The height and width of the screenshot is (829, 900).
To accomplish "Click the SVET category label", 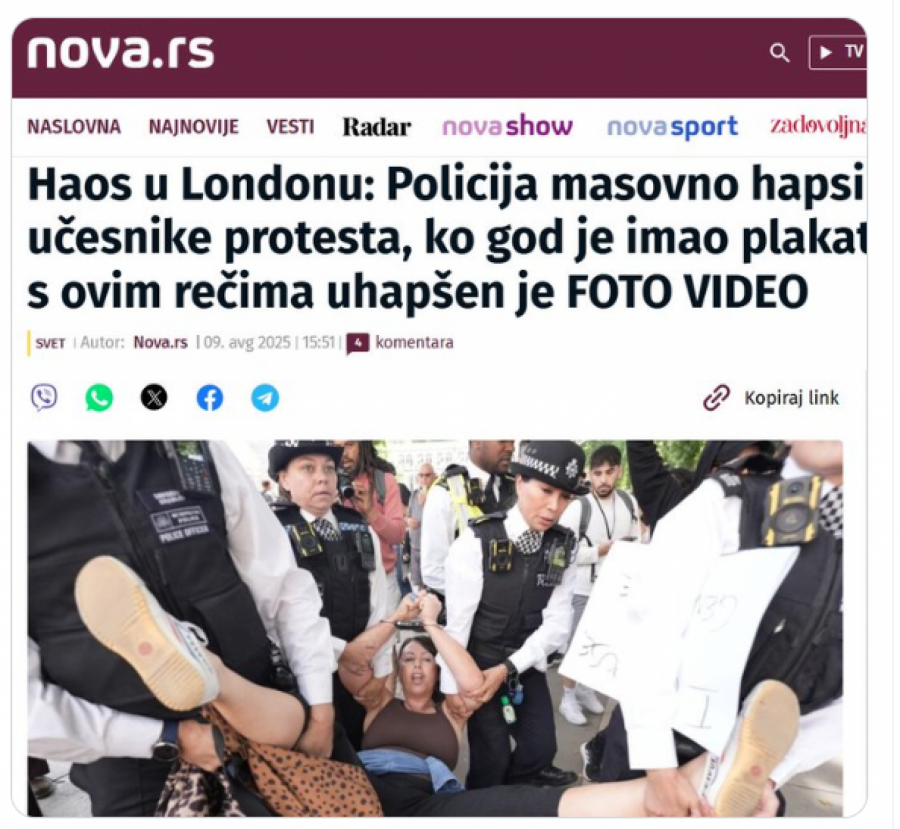I will tap(51, 343).
